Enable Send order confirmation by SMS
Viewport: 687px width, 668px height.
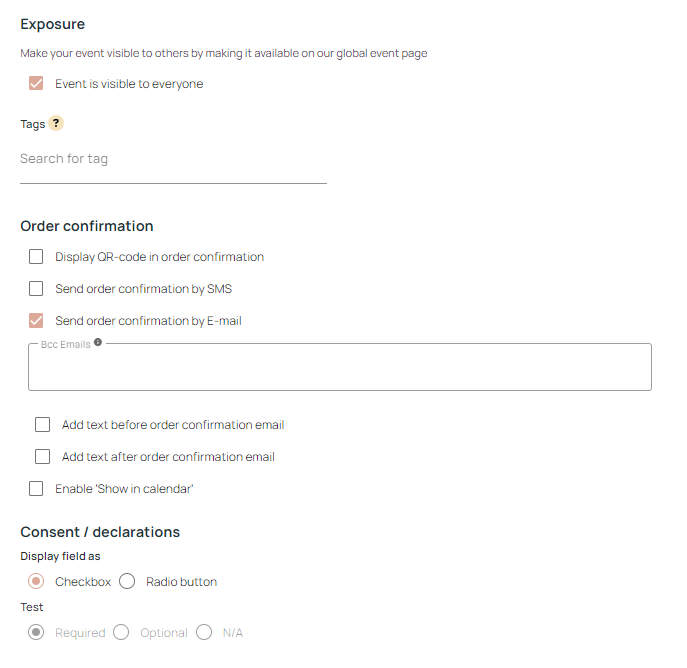[x=36, y=289]
